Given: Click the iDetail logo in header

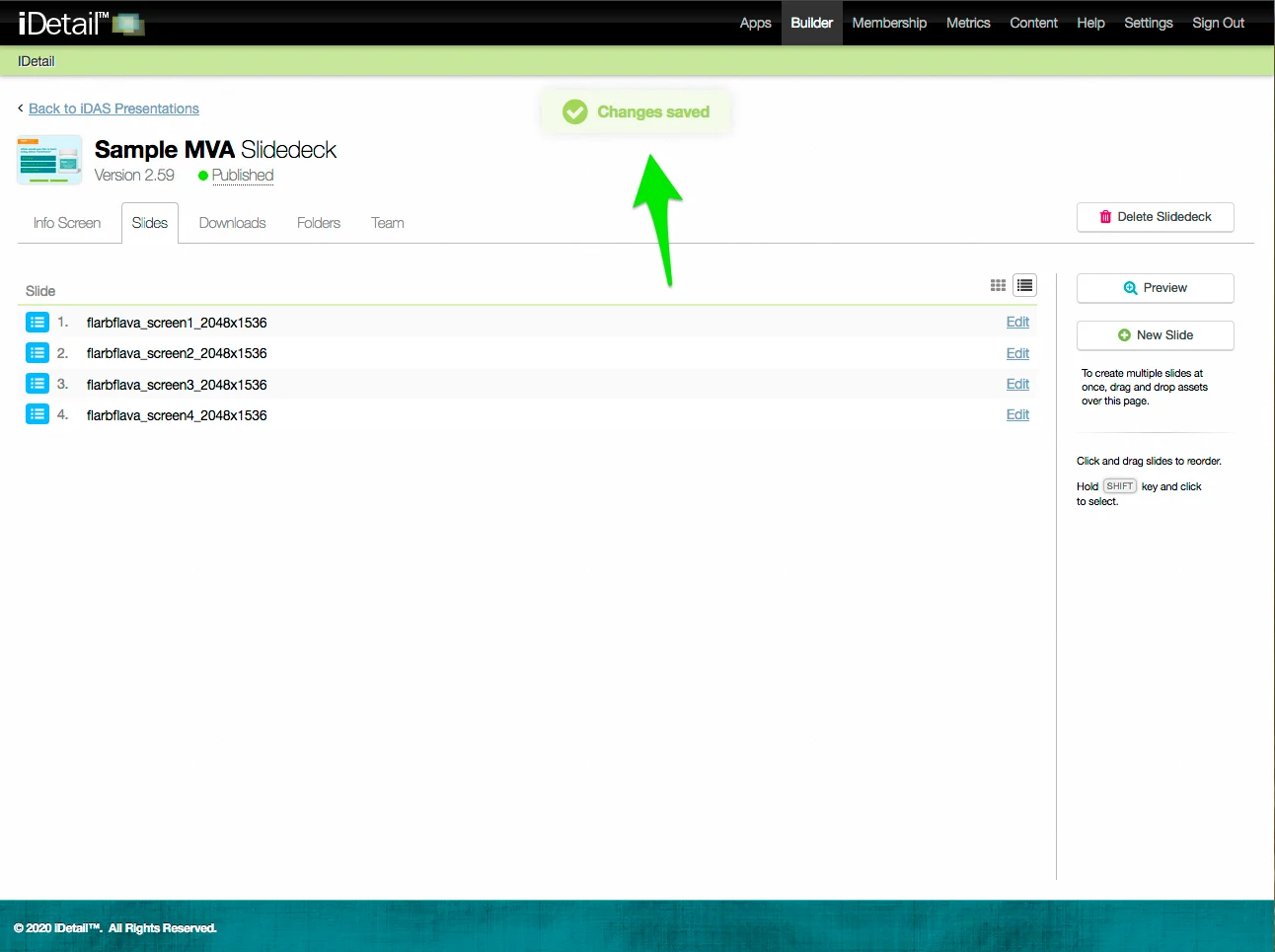Looking at the screenshot, I should [x=81, y=23].
